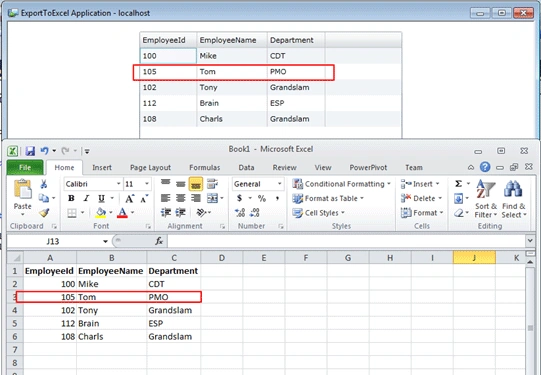Click the Borders icon
Screen dimensions: 541x375
coord(72,213)
